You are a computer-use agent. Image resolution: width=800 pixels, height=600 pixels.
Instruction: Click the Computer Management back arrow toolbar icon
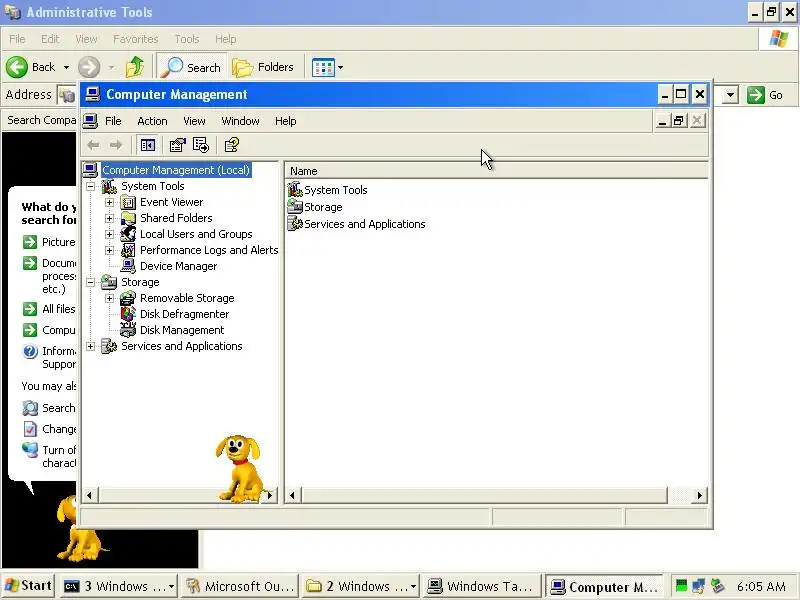[x=93, y=145]
